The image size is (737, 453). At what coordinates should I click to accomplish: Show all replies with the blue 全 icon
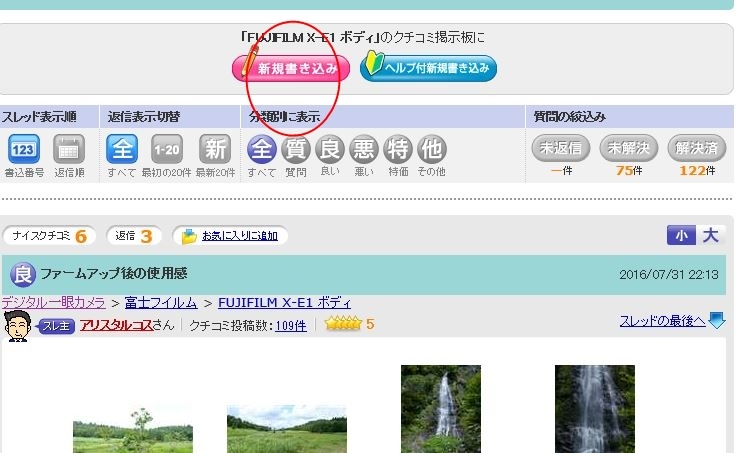pos(122,149)
